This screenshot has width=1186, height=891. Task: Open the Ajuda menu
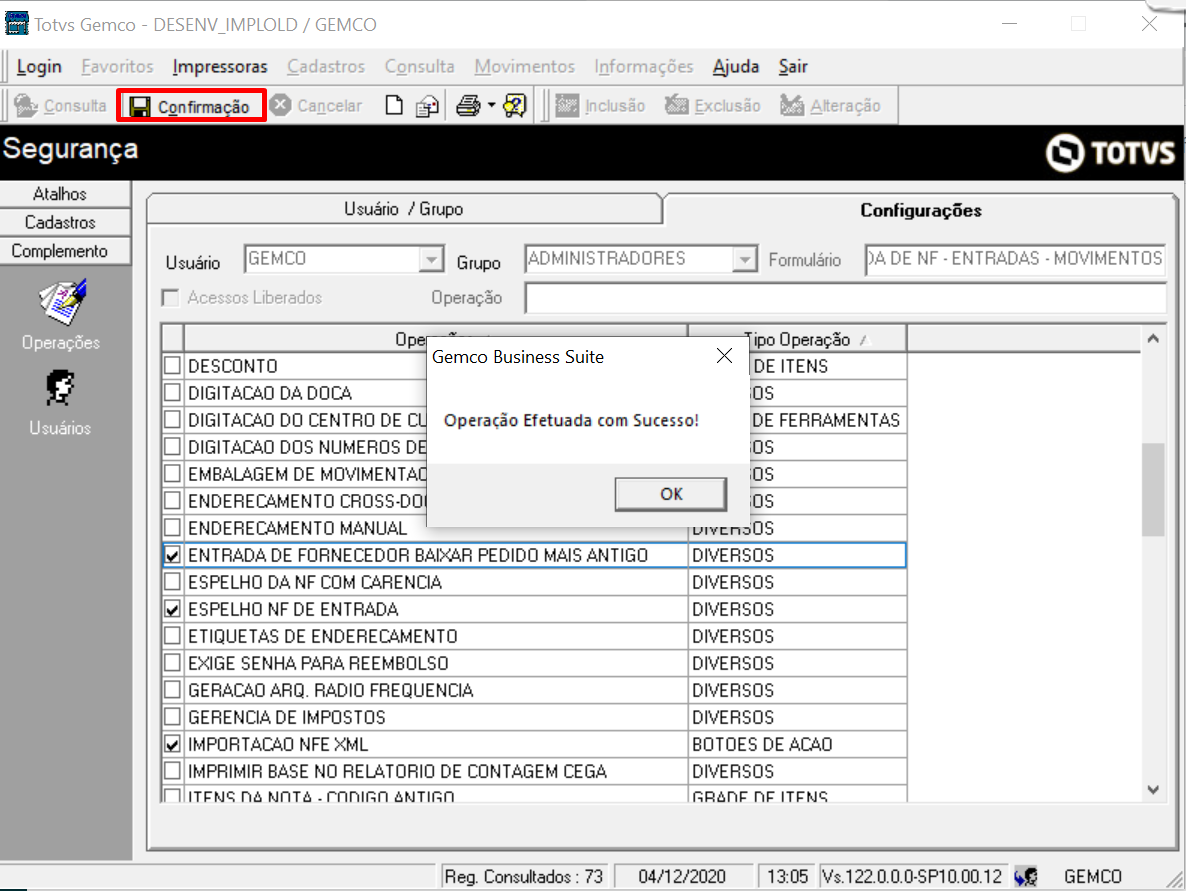[735, 67]
